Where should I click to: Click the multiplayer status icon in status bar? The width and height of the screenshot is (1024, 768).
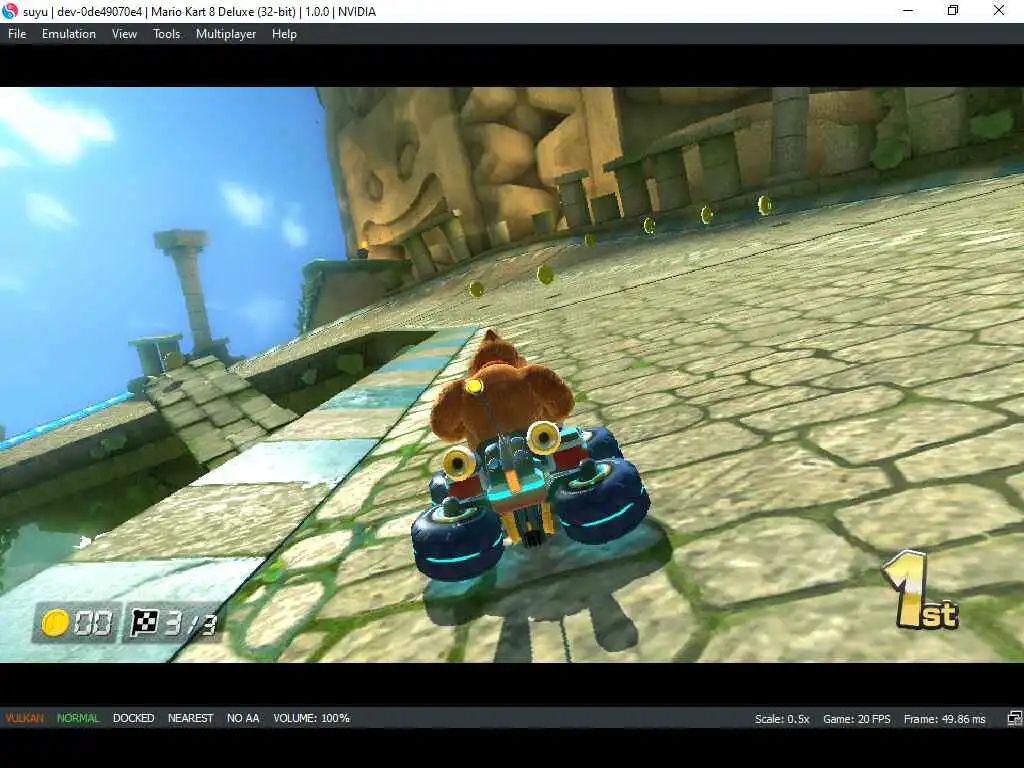coord(1014,718)
